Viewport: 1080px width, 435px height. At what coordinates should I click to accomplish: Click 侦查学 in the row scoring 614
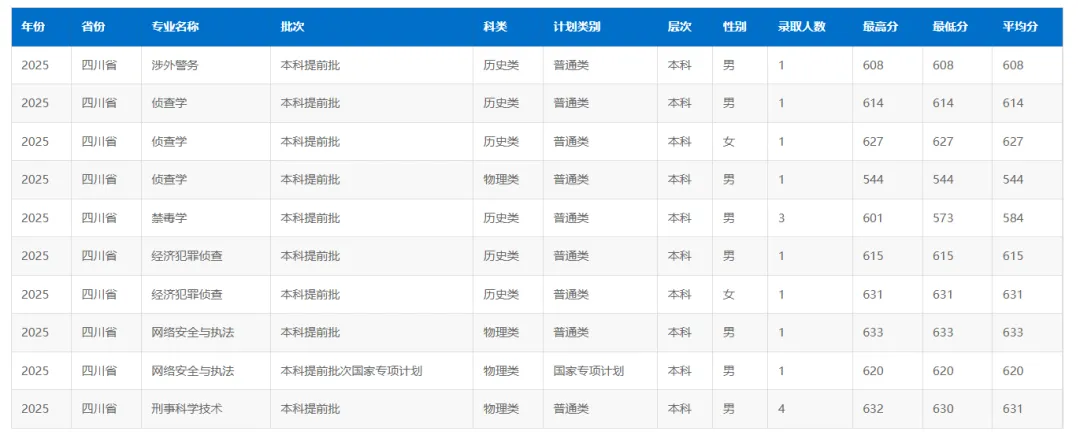point(169,103)
